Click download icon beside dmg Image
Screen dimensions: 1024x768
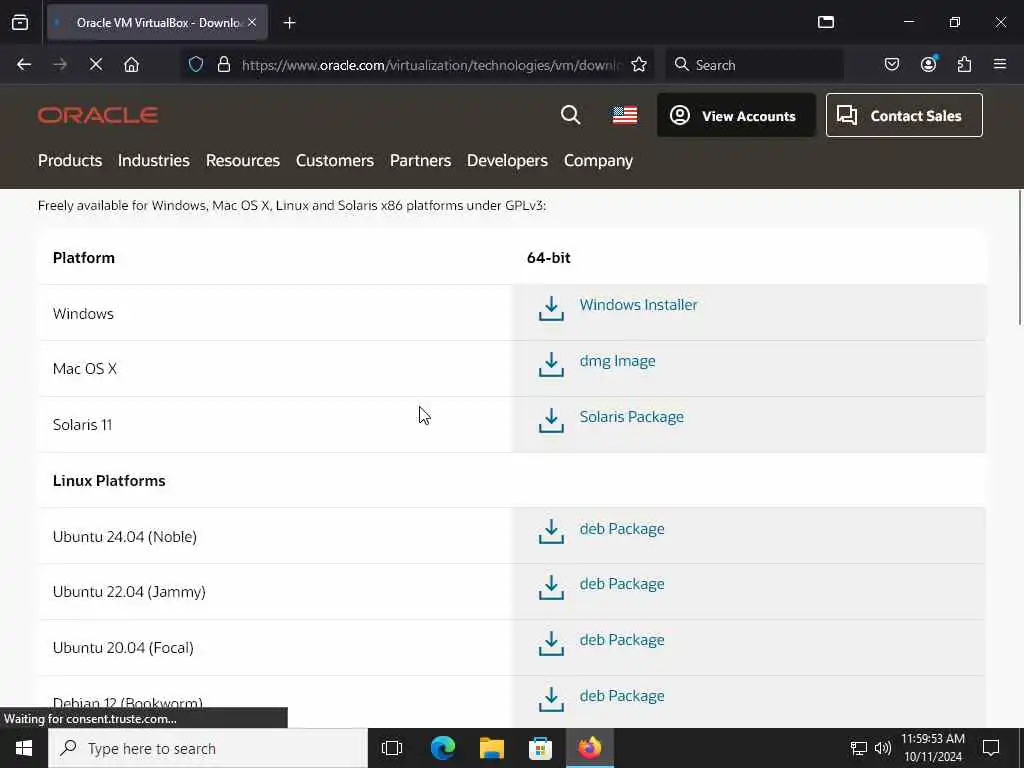point(551,365)
